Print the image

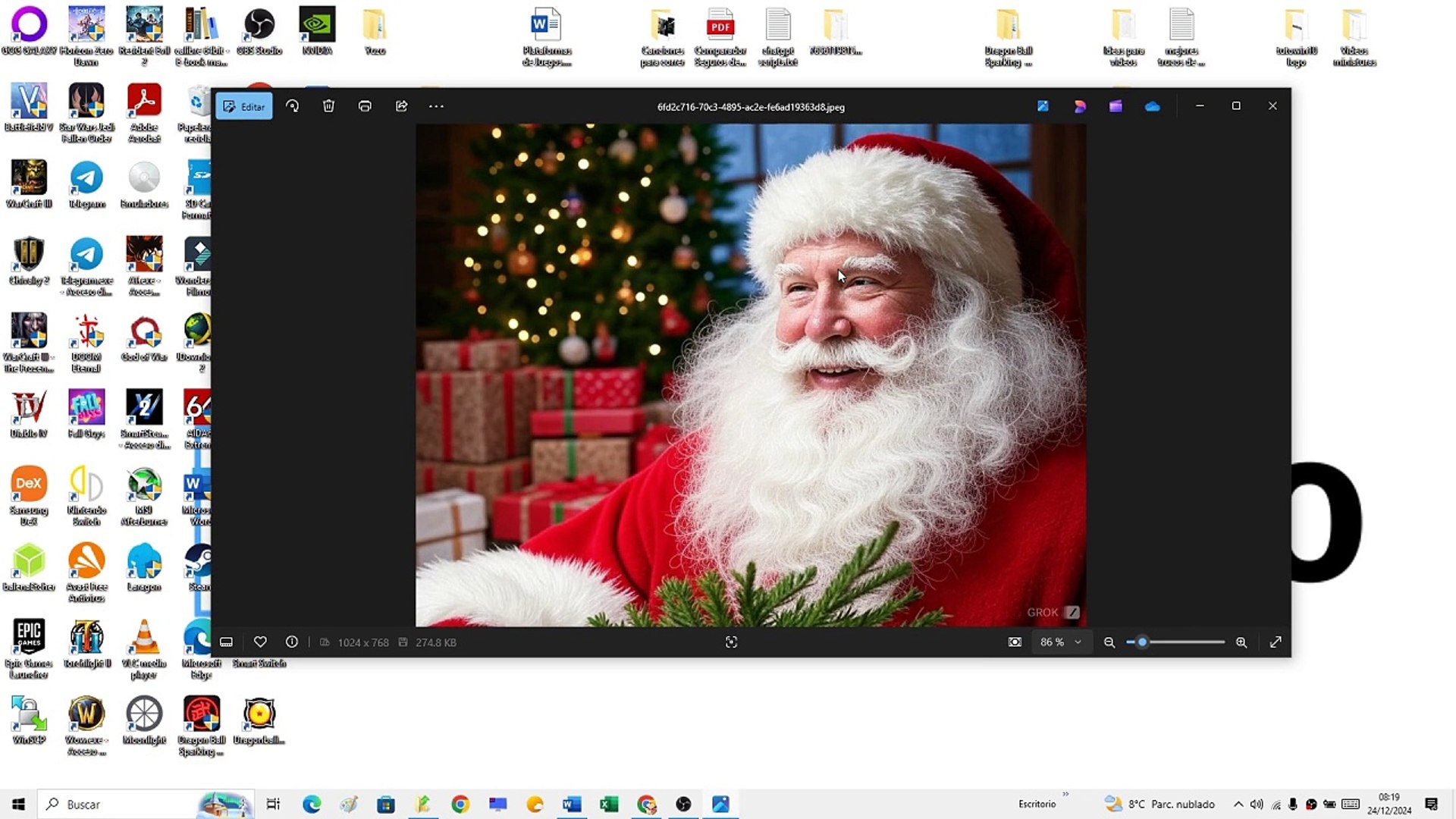click(x=365, y=106)
